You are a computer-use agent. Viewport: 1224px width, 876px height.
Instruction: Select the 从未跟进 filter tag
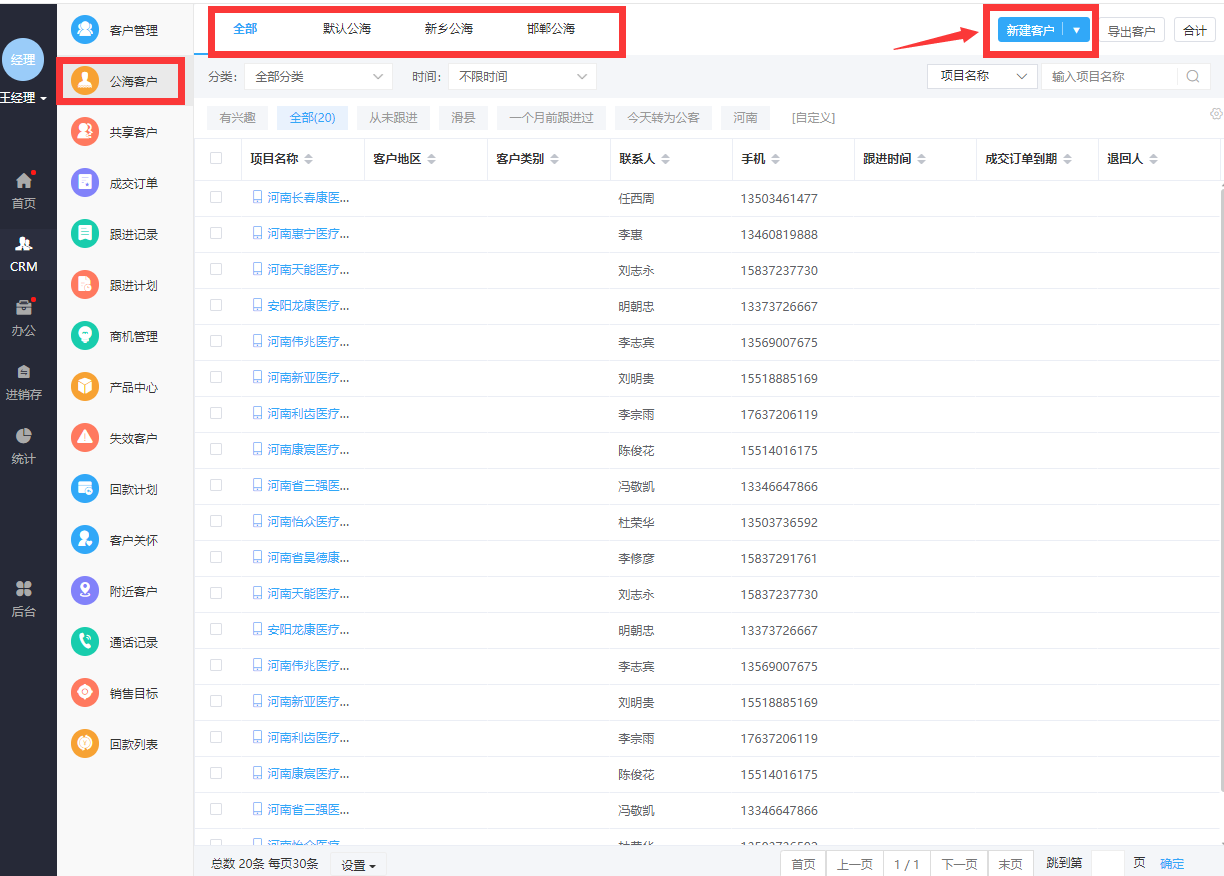[x=393, y=117]
